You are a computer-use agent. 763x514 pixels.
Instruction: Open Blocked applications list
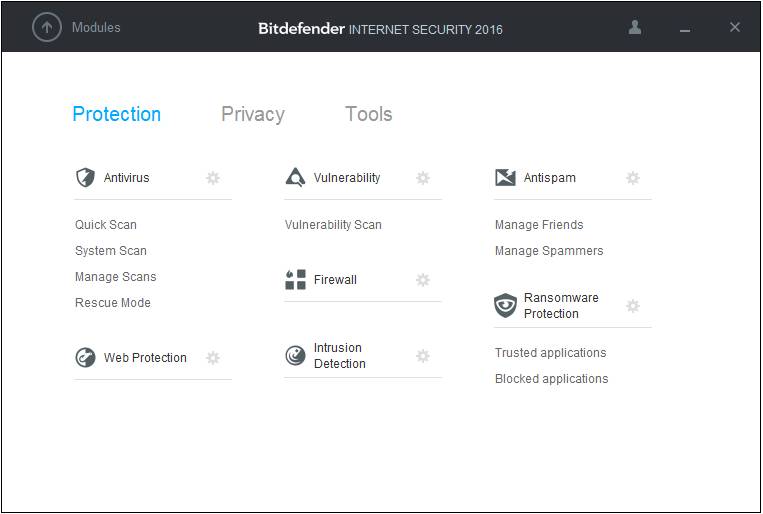(551, 379)
